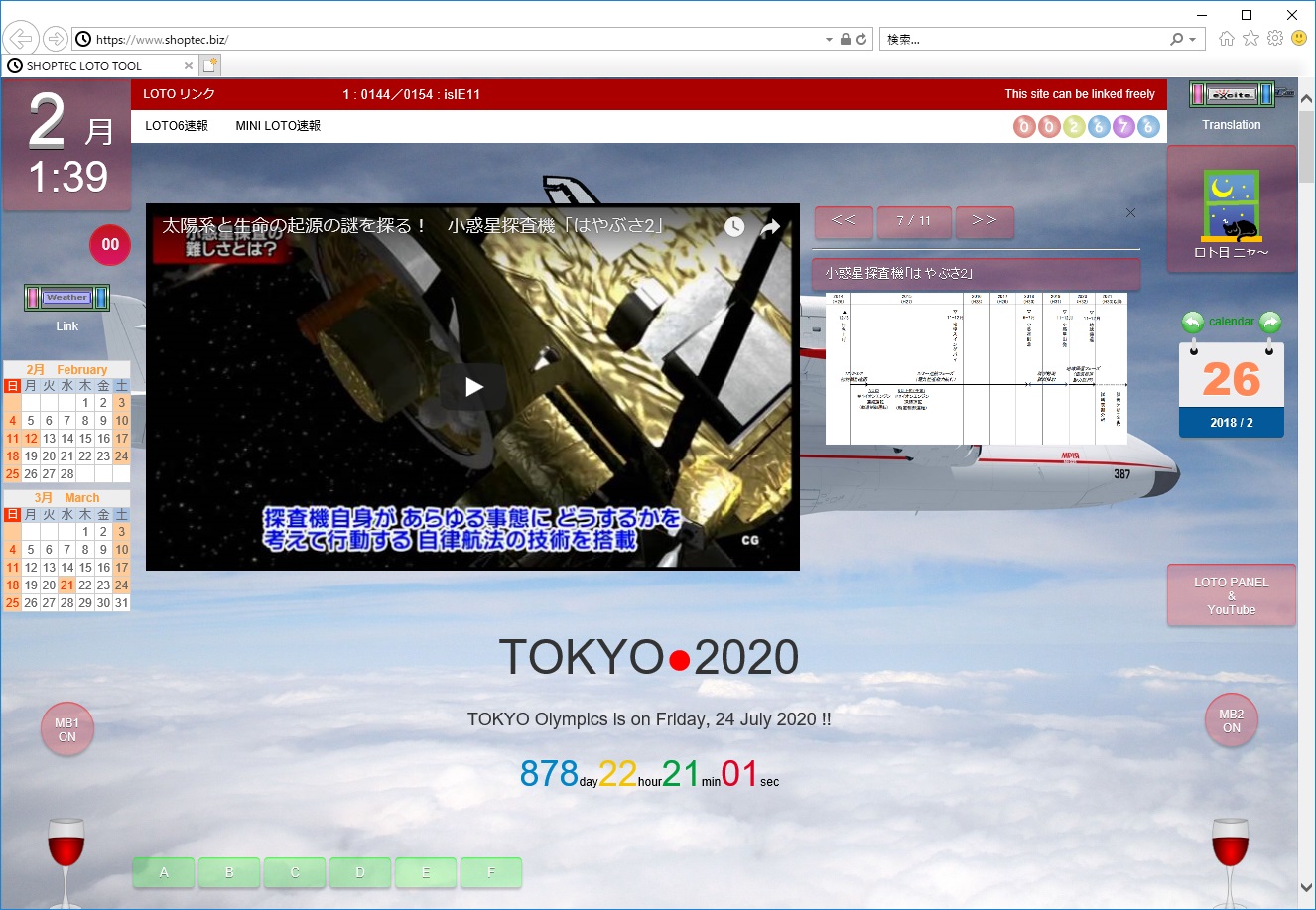The image size is (1316, 910).
Task: Click the TOKYO 2020 heading
Action: pos(649,657)
